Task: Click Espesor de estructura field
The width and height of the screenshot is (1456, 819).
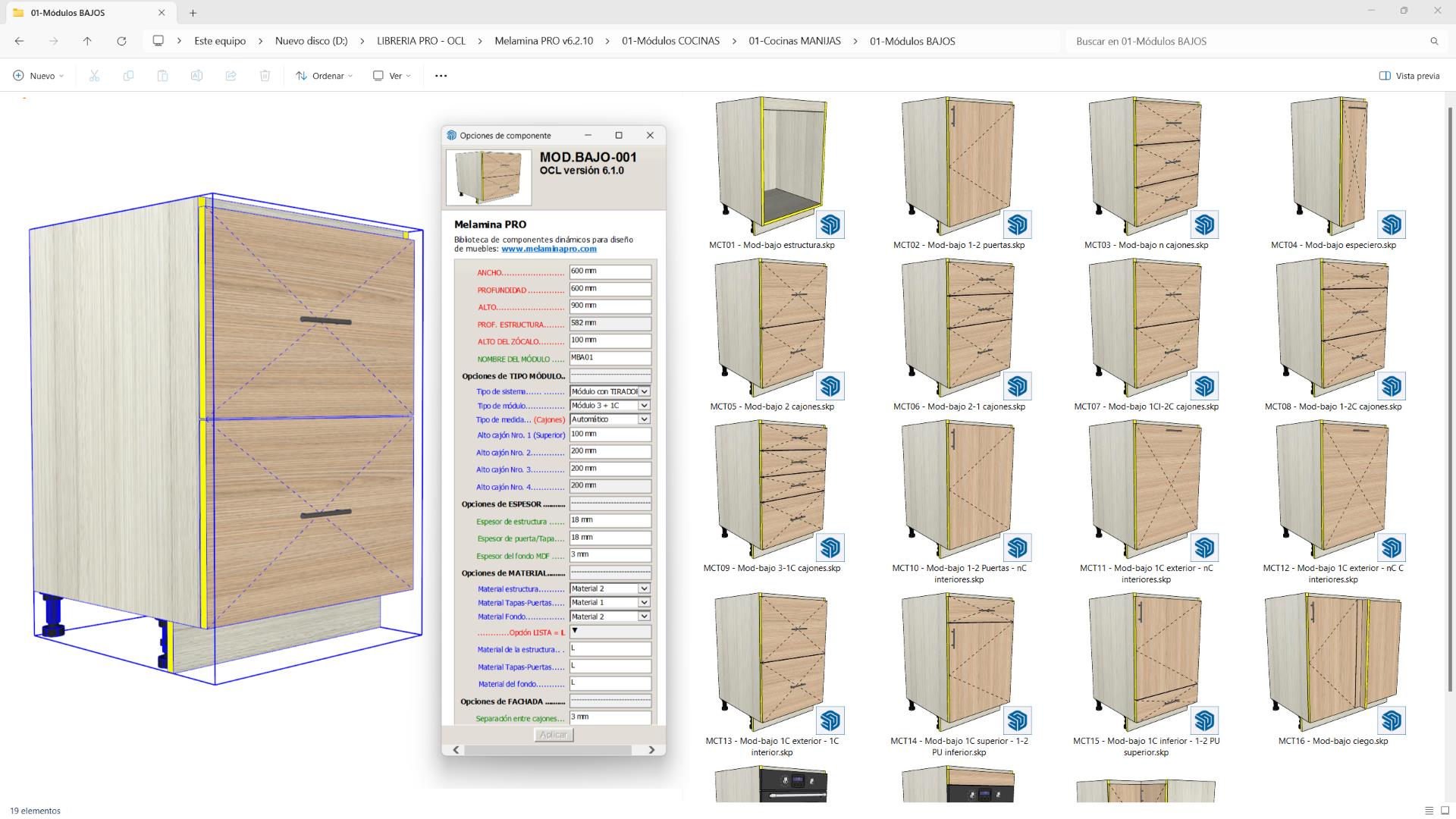Action: point(610,521)
